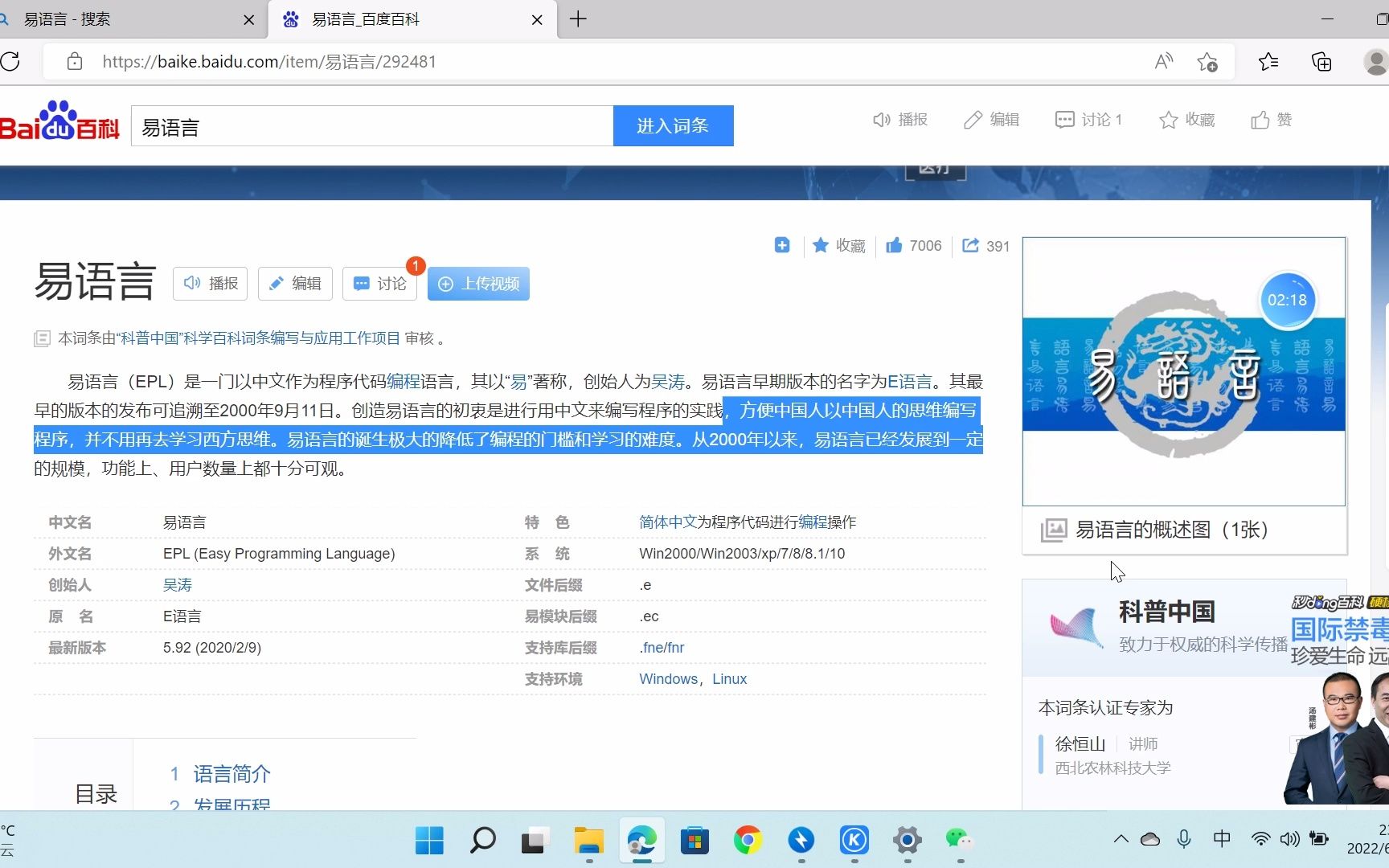The image size is (1389, 868).
Task: Click 收藏 star in the top header bar
Action: (1187, 120)
